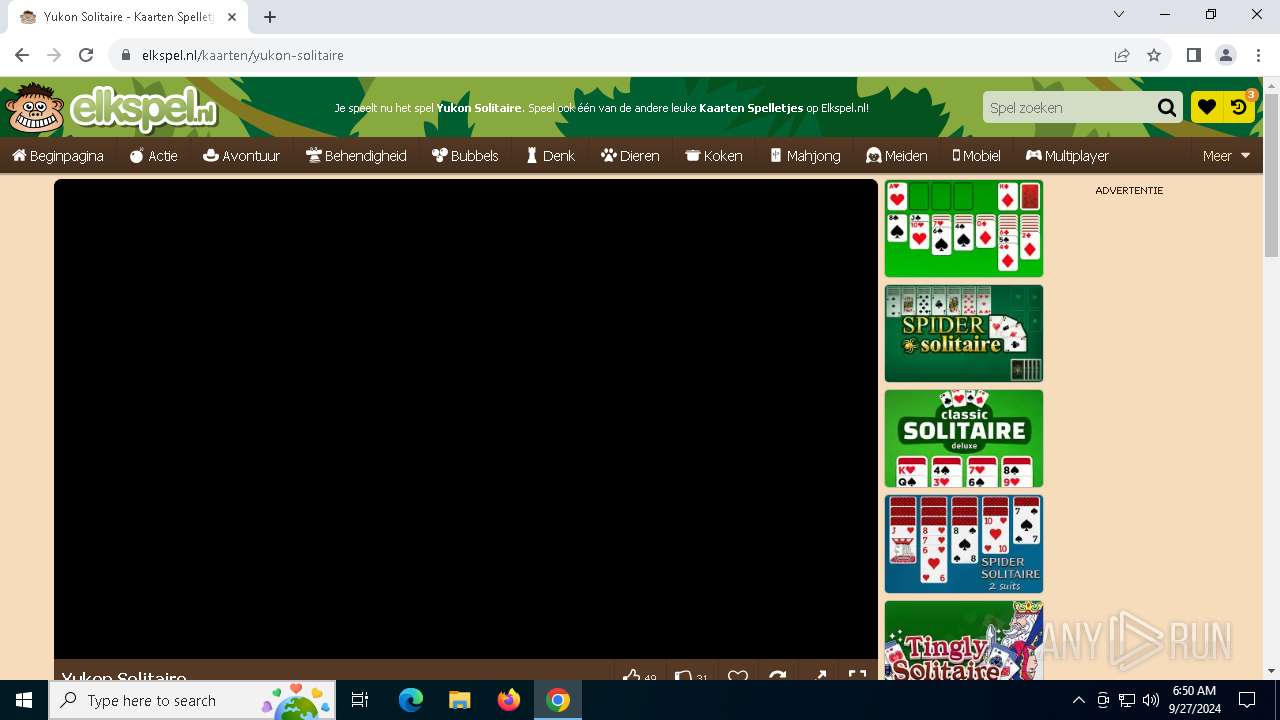Open Chrome three-dot menu
The height and width of the screenshot is (720, 1280).
coord(1258,55)
